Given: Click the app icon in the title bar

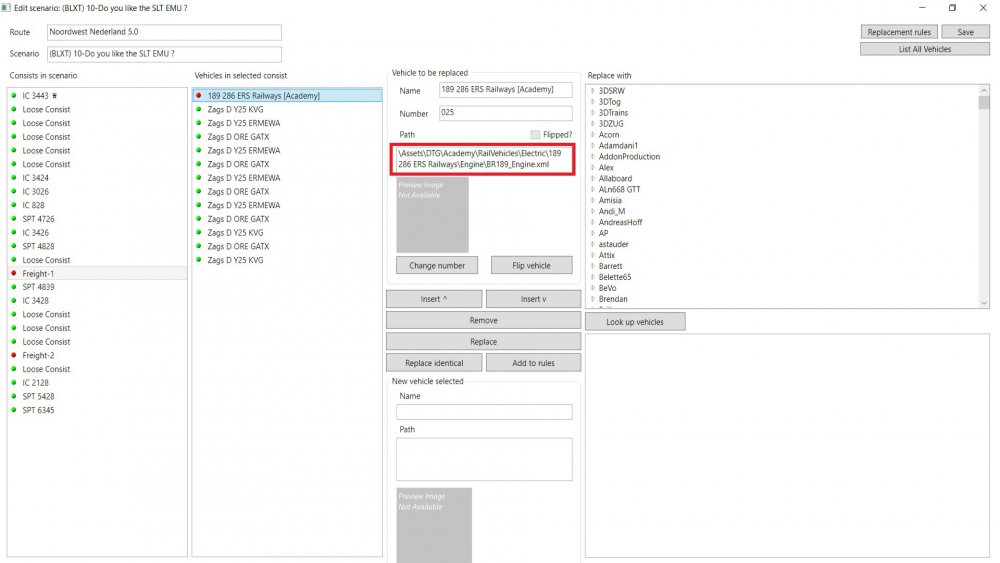Looking at the screenshot, I should (7, 7).
